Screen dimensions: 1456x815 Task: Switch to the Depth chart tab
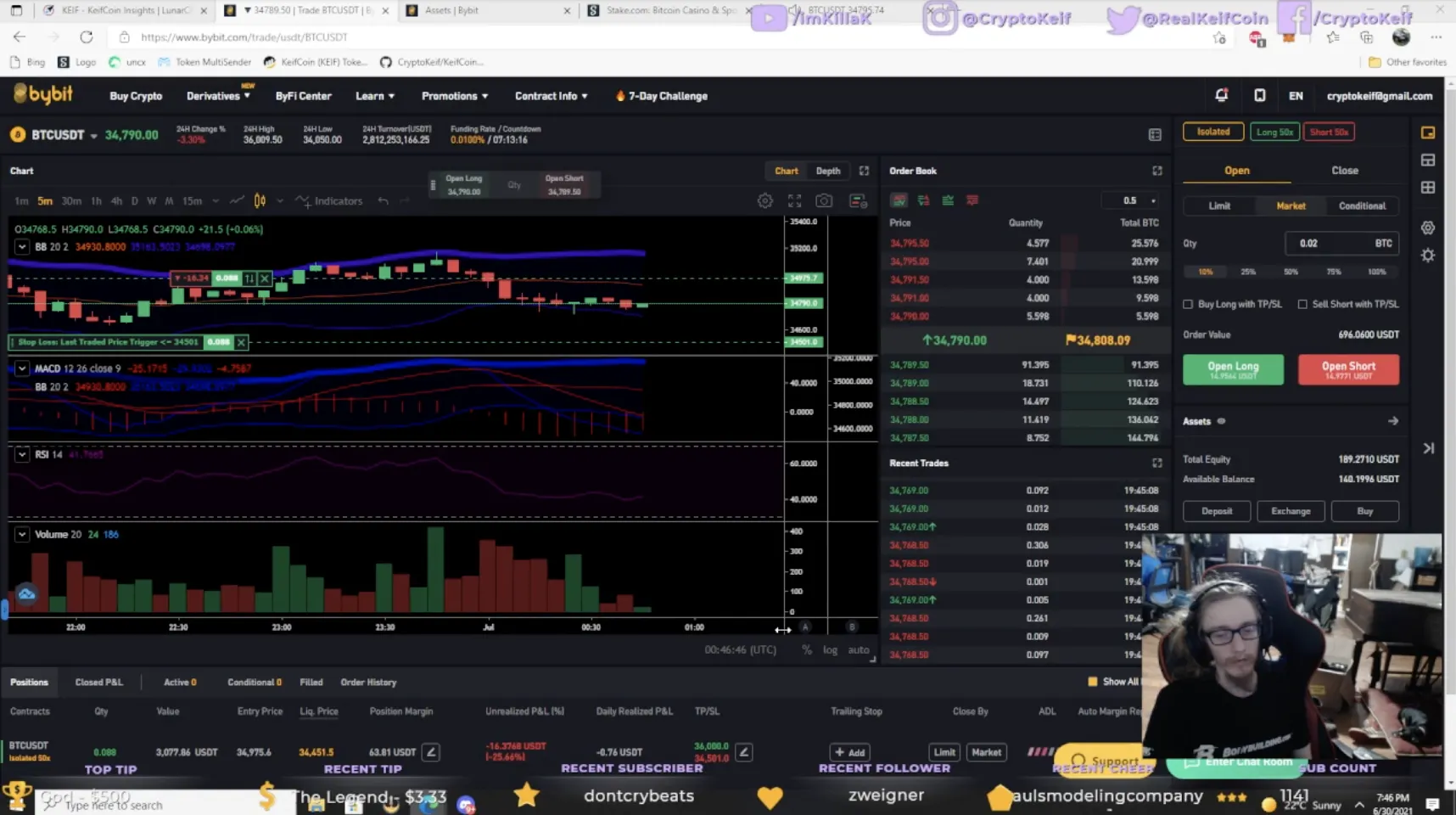coord(827,171)
